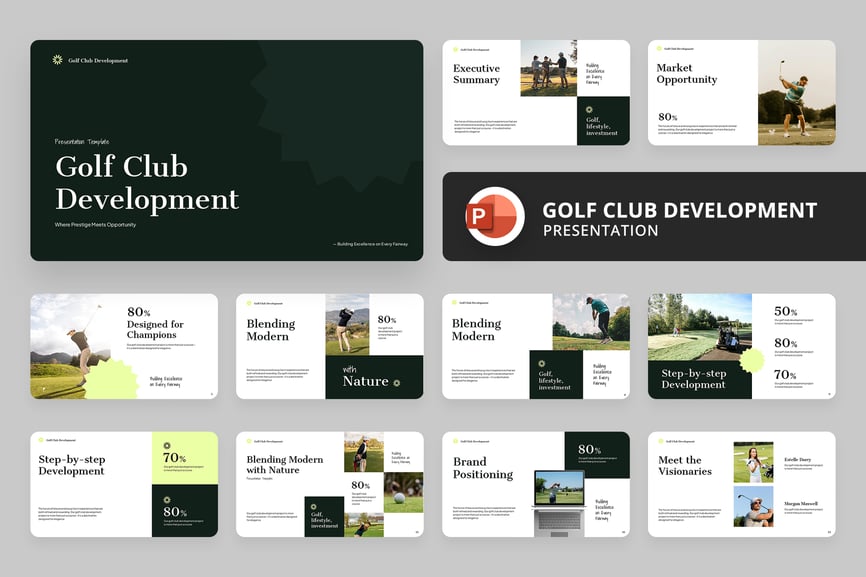The image size is (866, 577).
Task: Open the Blending Modern with Nature slide
Action: [329, 484]
